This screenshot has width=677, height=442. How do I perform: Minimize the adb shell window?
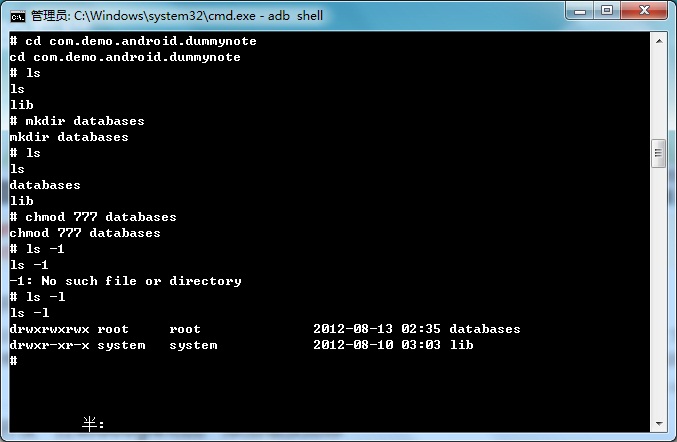click(x=580, y=11)
